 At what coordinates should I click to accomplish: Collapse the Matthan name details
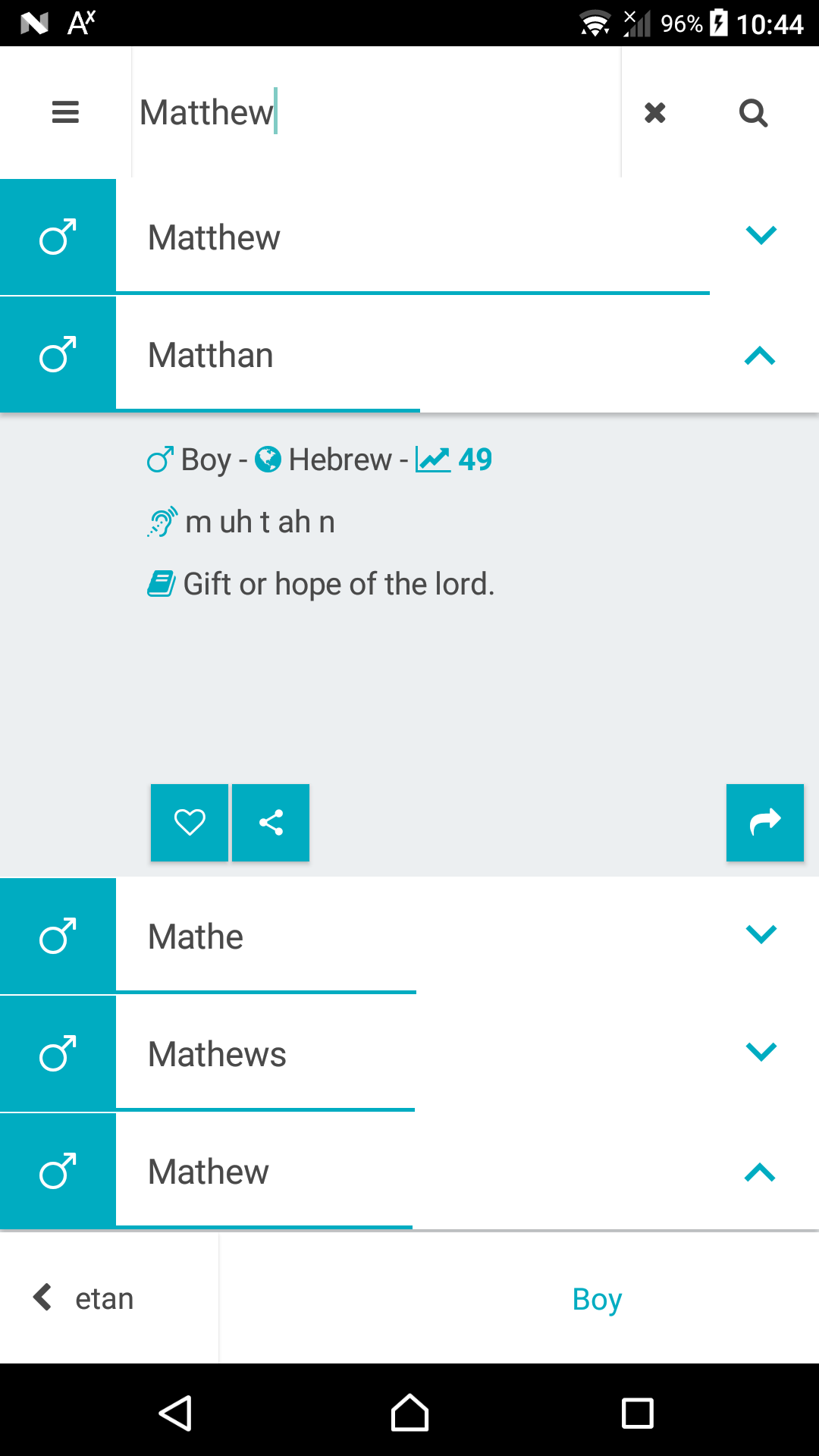point(760,356)
